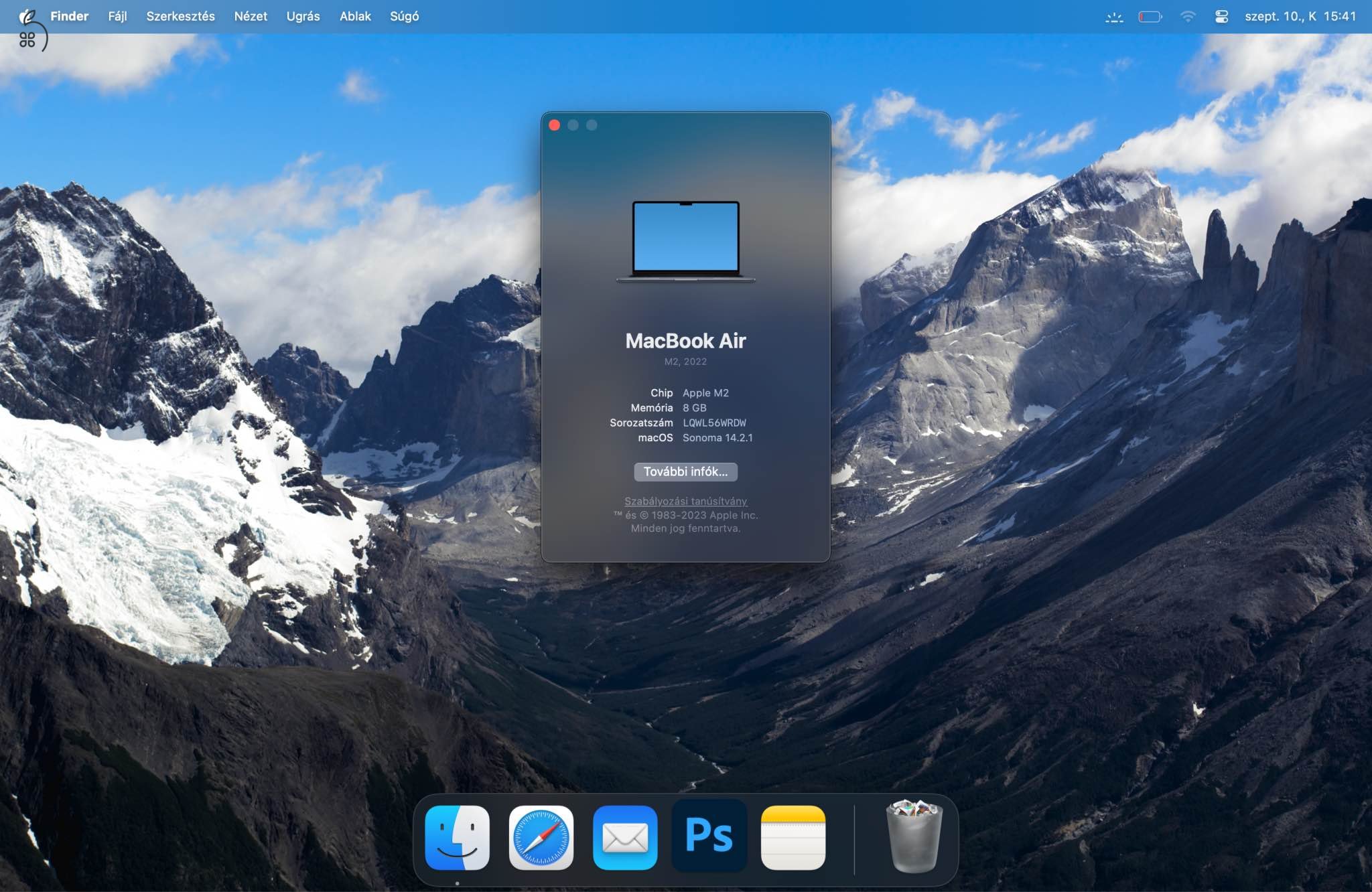This screenshot has height=892, width=1372.
Task: Click the Sonoma 14.2.1 version text
Action: point(717,437)
